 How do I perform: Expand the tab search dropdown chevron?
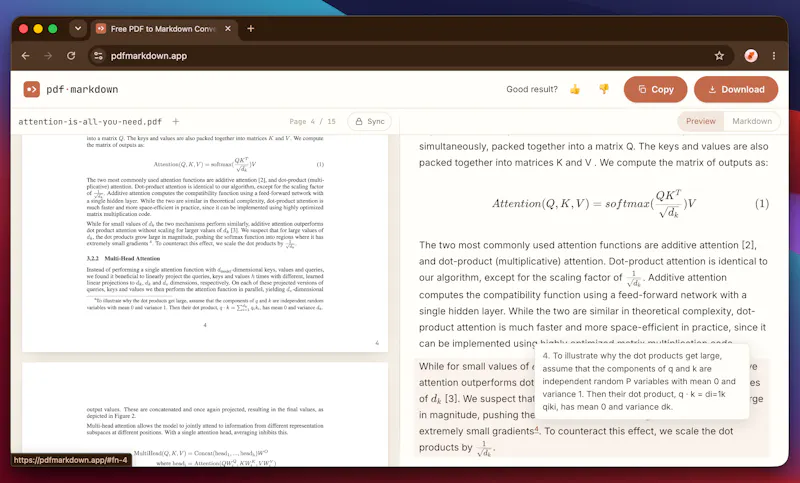78,29
